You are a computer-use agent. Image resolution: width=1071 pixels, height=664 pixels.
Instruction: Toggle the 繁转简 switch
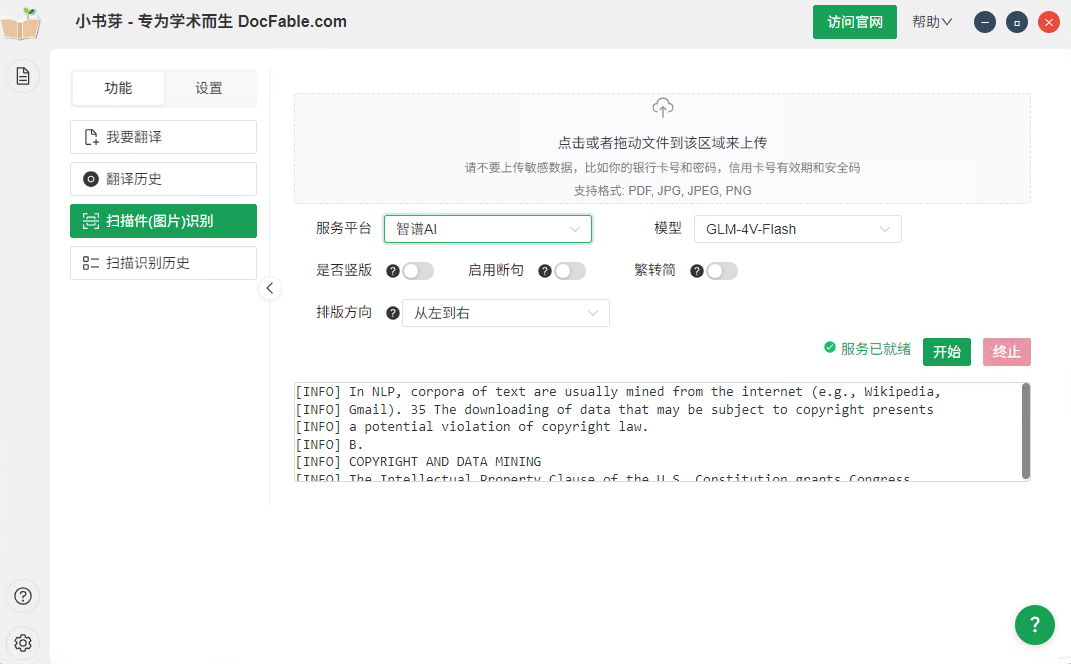[722, 271]
